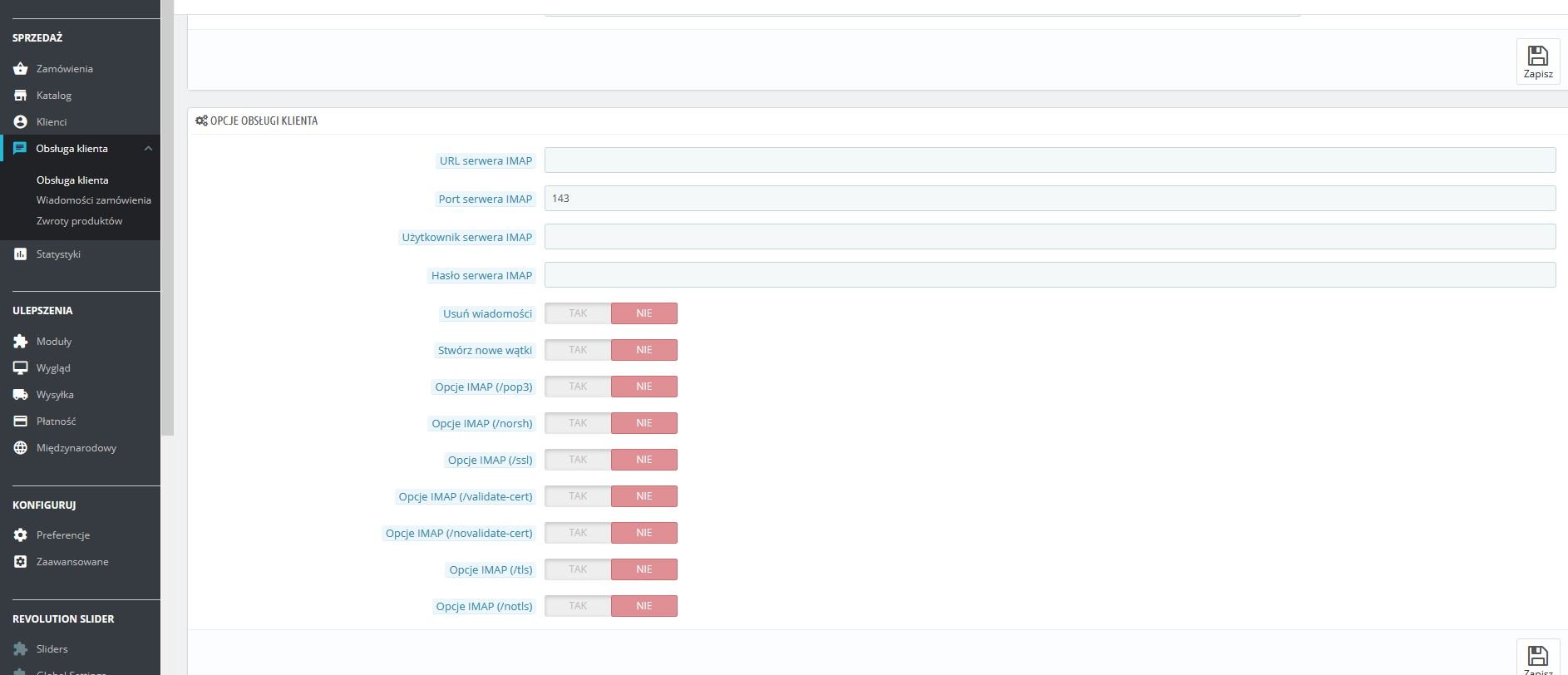Enable Stwórz nowe wątki with TAK

pos(578,350)
